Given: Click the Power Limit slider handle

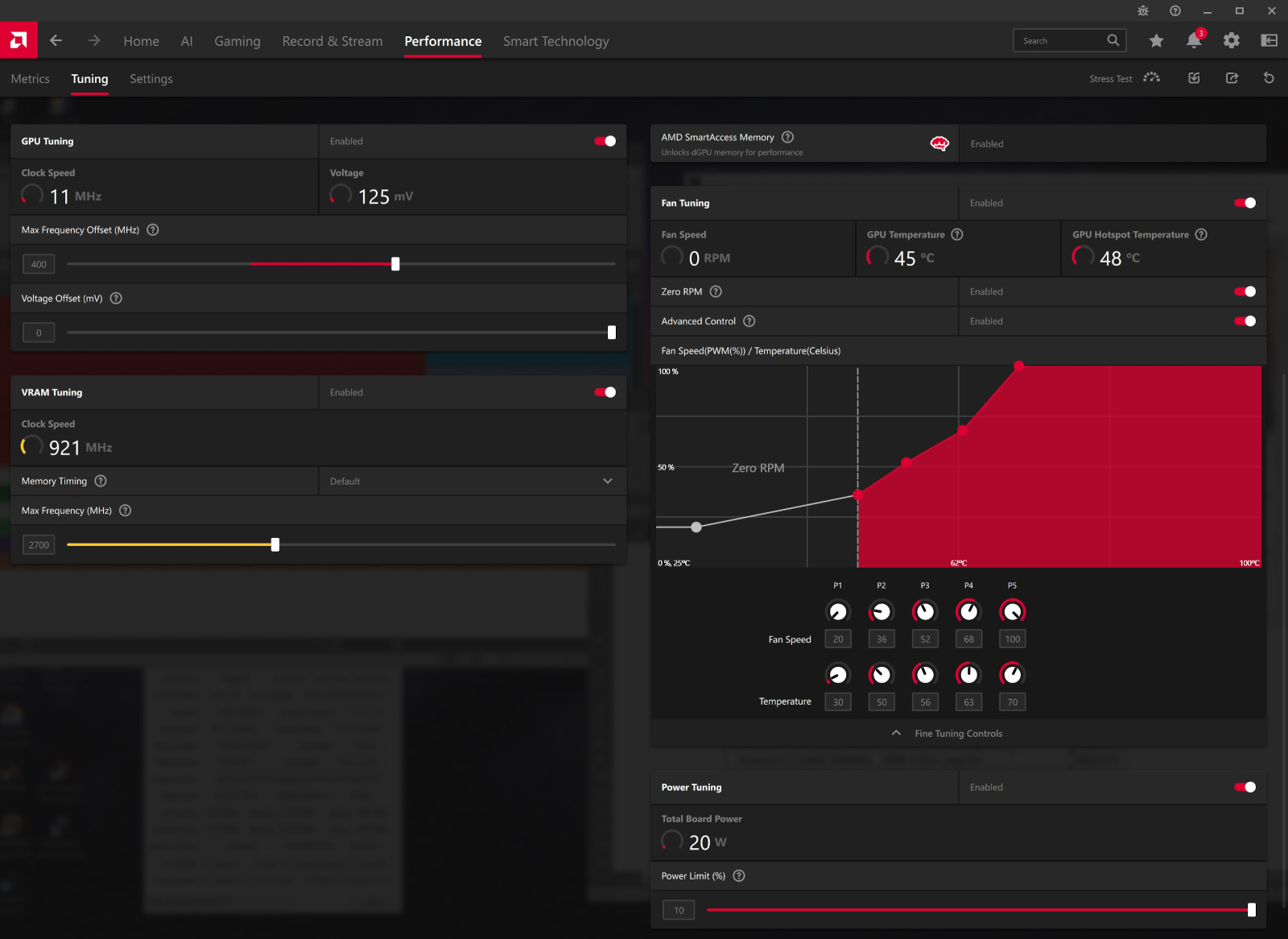Looking at the screenshot, I should click(1252, 910).
